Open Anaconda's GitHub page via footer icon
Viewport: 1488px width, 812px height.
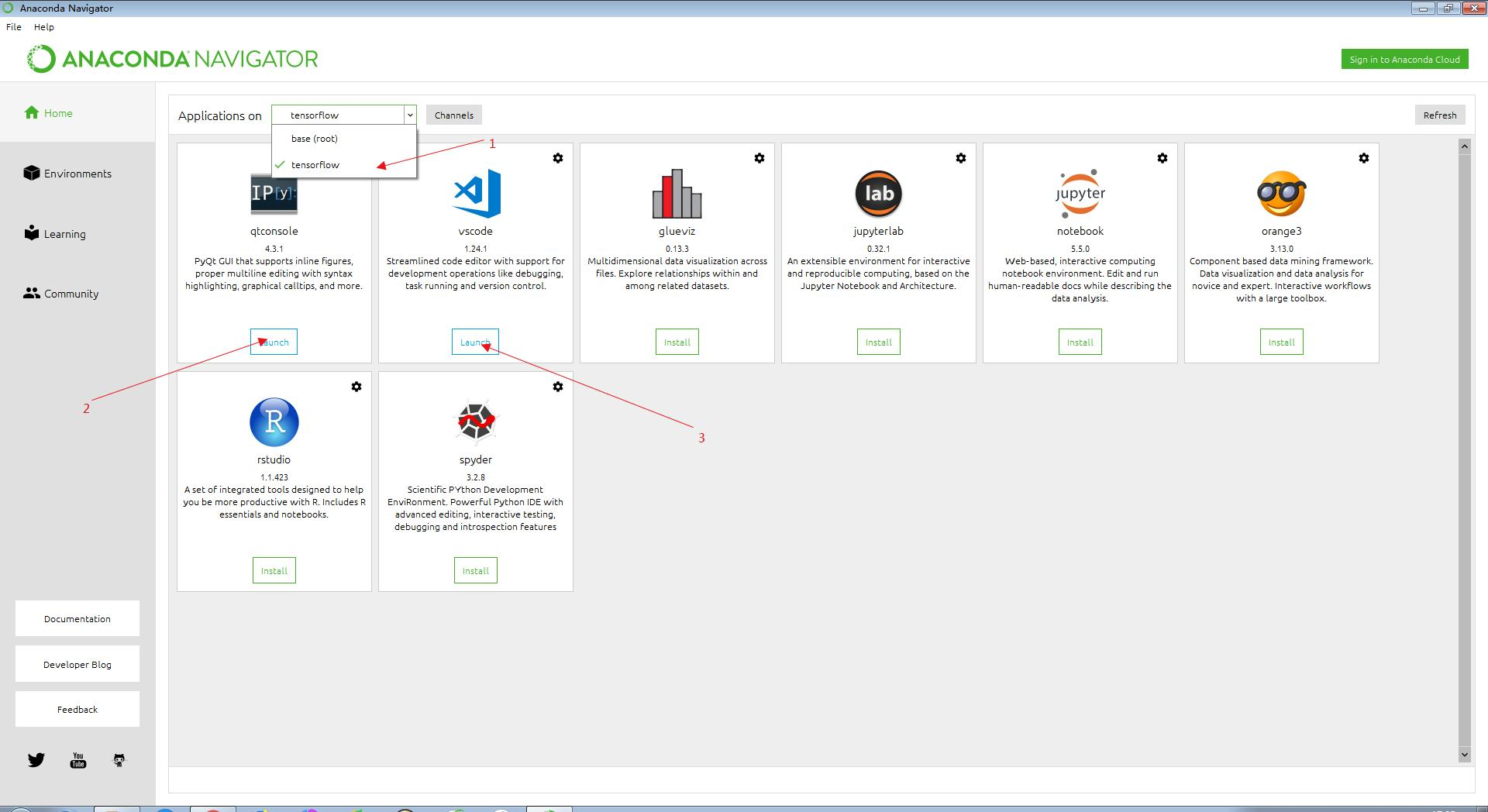tap(118, 760)
